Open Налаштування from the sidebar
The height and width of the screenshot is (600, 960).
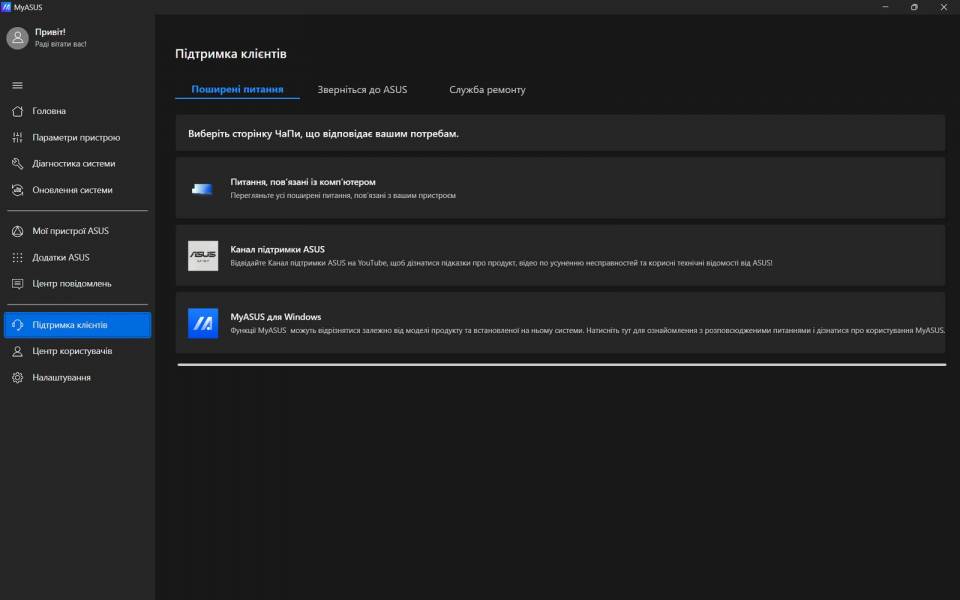click(77, 377)
